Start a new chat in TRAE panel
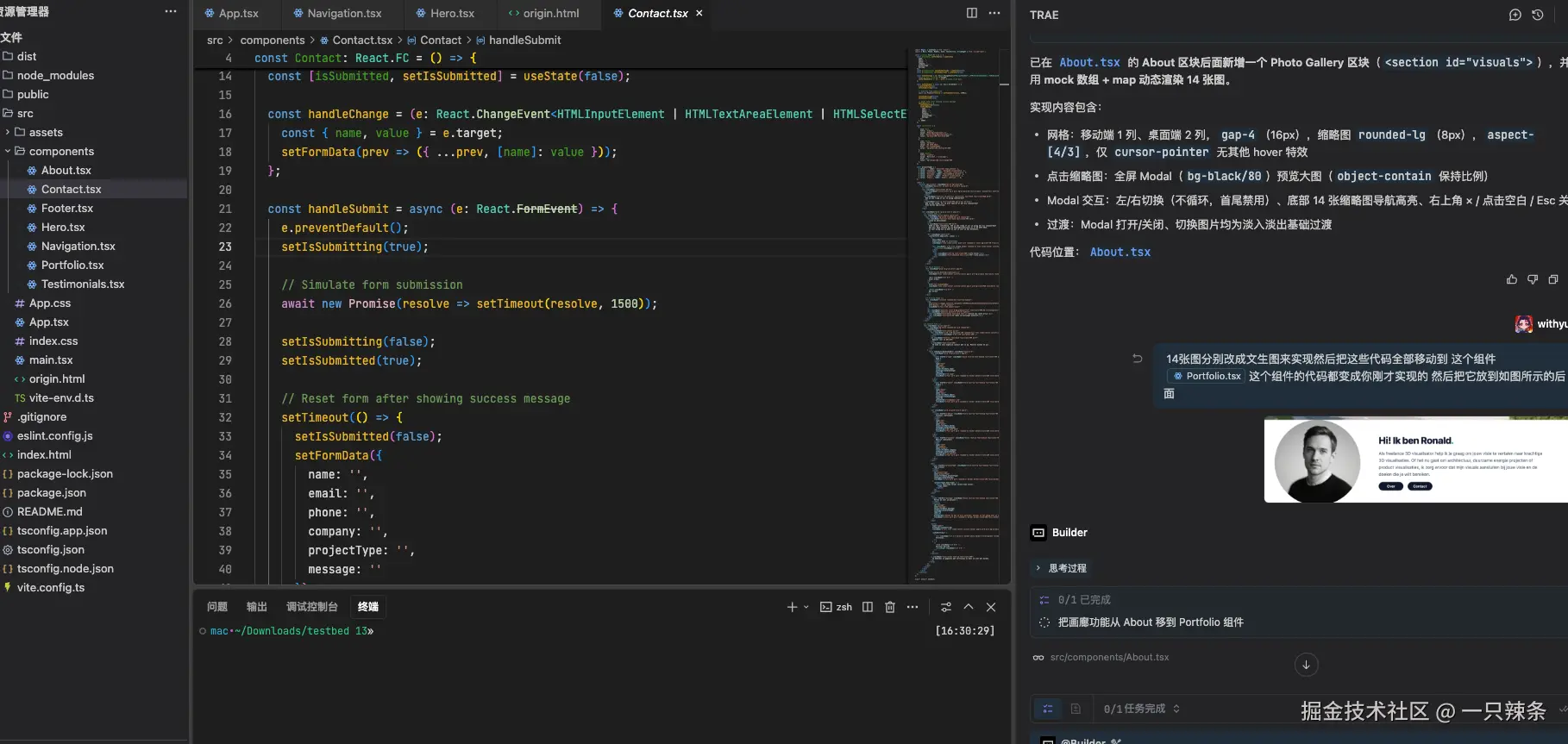The image size is (1568, 744). [x=1515, y=15]
